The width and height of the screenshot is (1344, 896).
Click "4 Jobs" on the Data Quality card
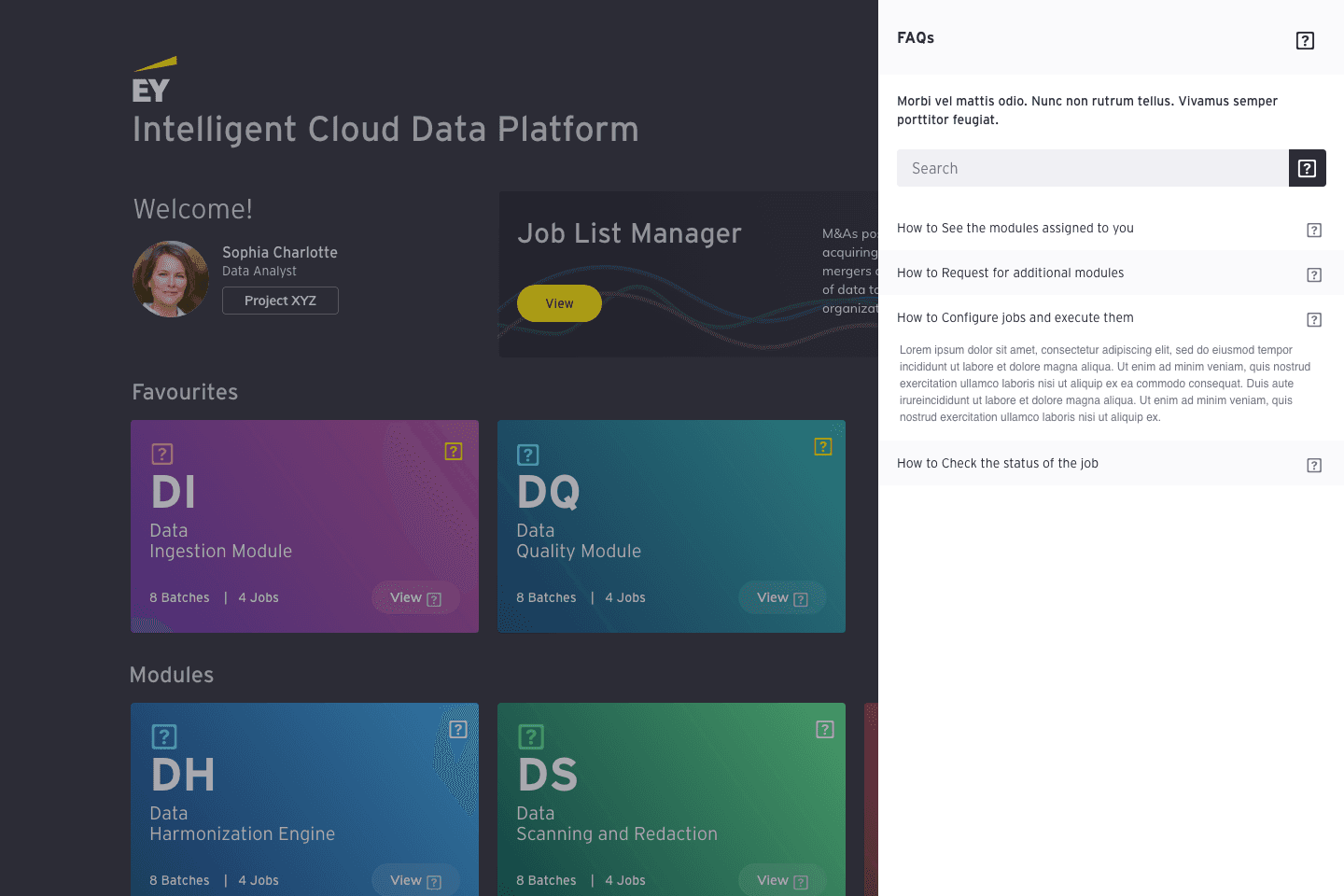625,597
